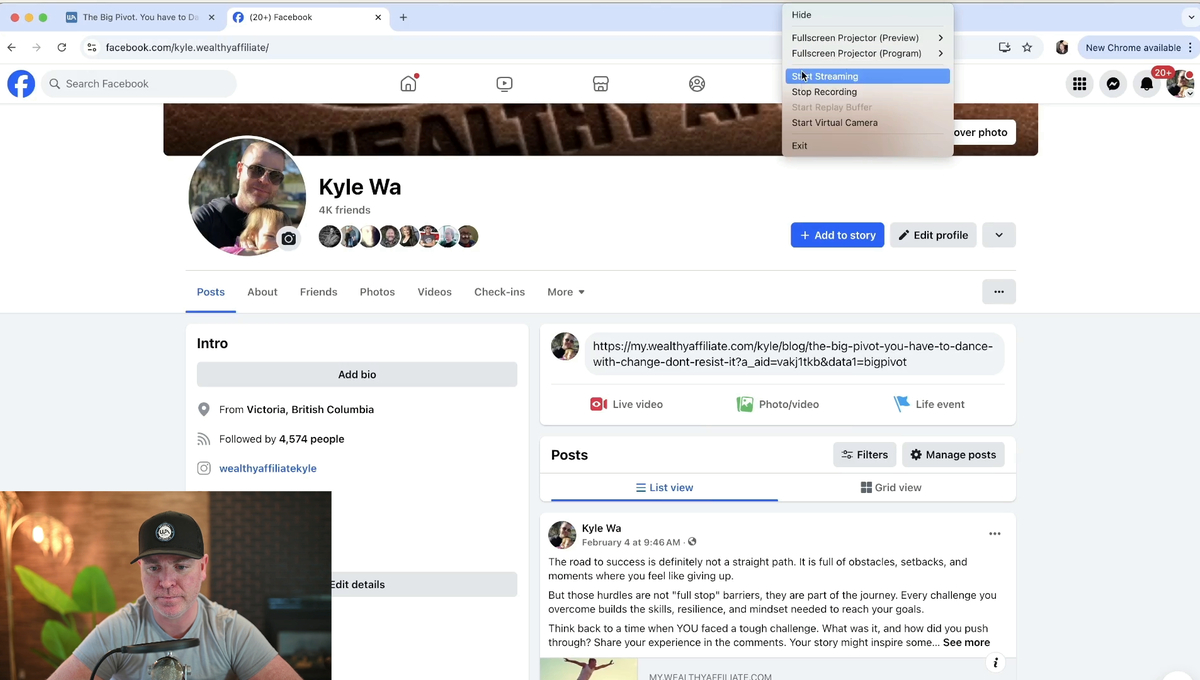Open the Check-ins profile tab

coord(499,292)
